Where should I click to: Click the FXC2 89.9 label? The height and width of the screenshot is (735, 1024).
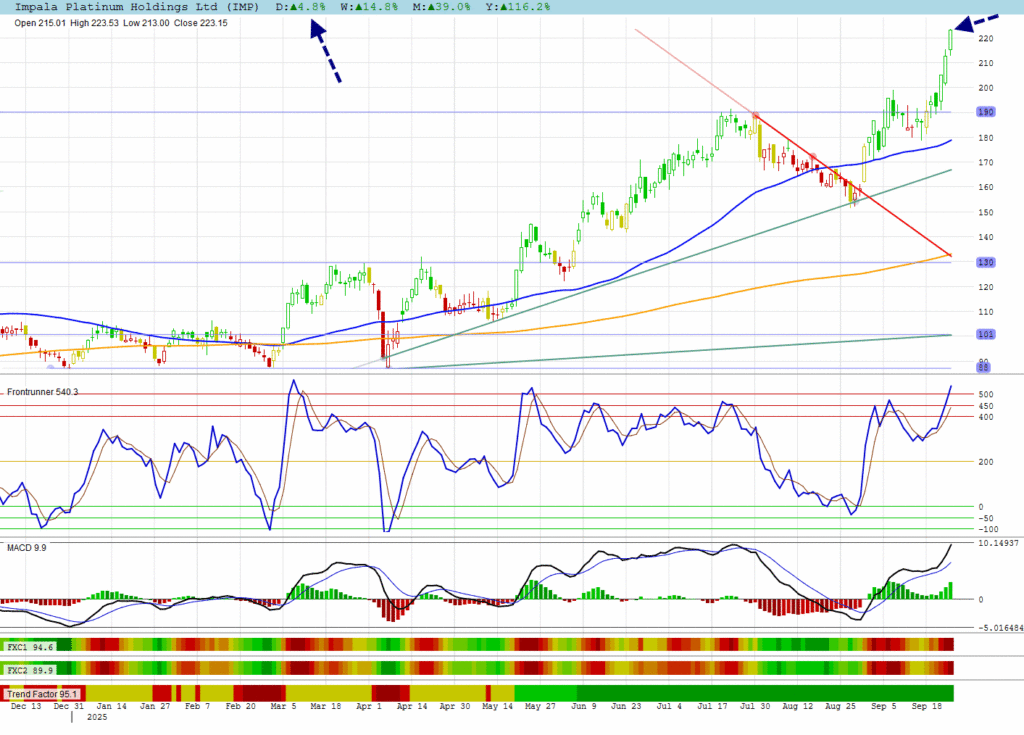coord(28,669)
